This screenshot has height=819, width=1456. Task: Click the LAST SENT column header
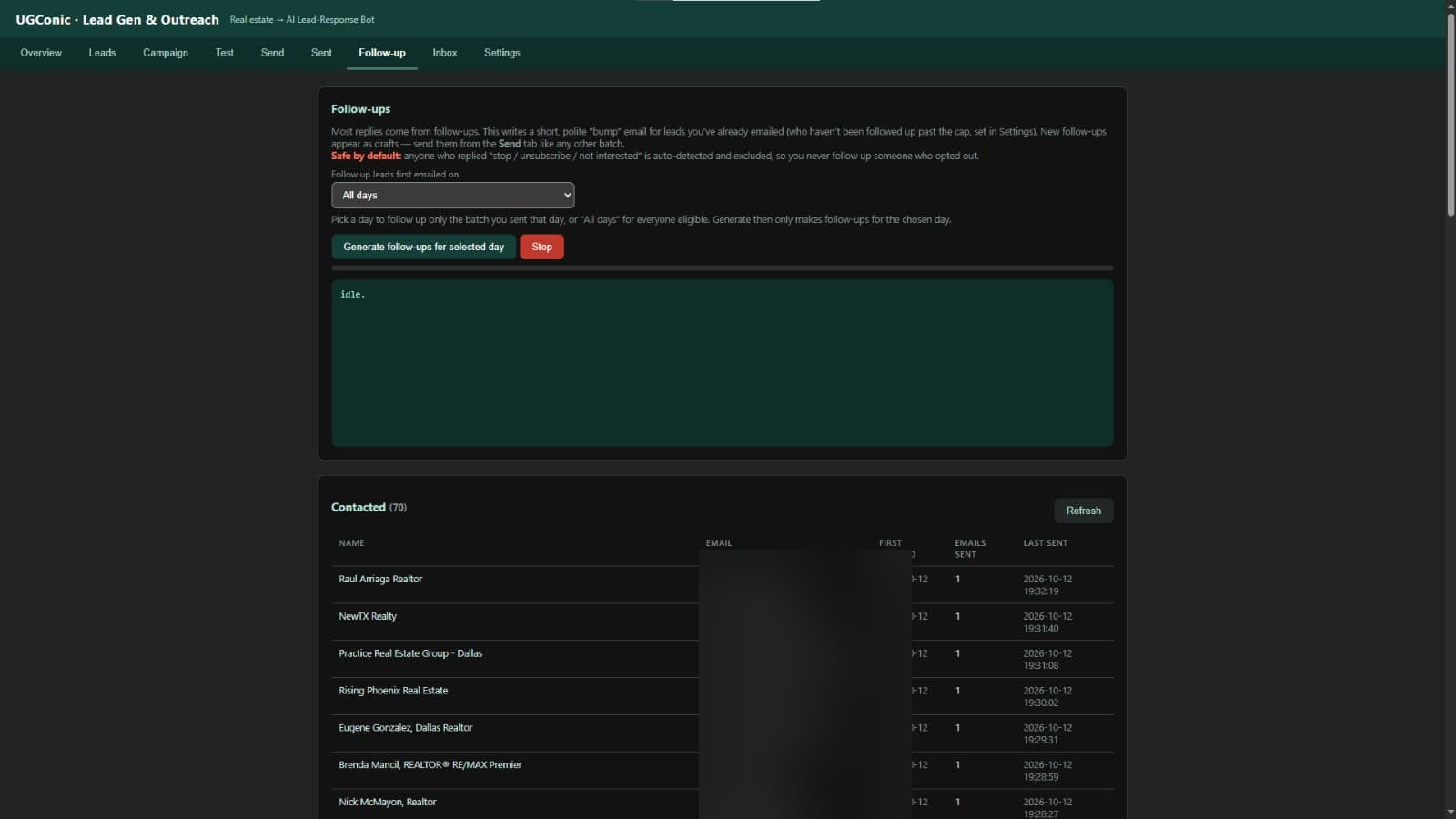pos(1046,543)
